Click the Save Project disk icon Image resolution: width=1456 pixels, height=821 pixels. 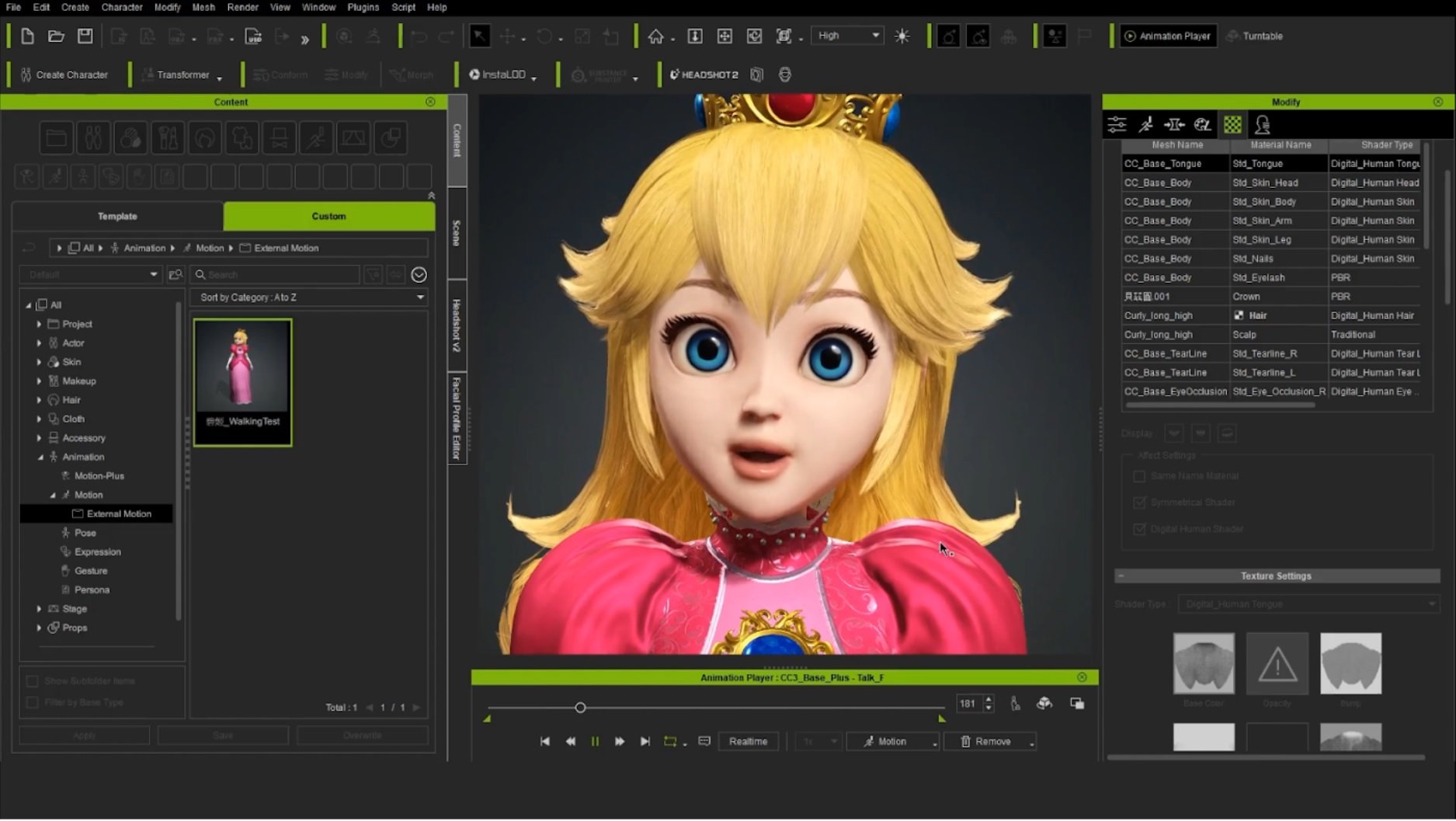pos(85,36)
